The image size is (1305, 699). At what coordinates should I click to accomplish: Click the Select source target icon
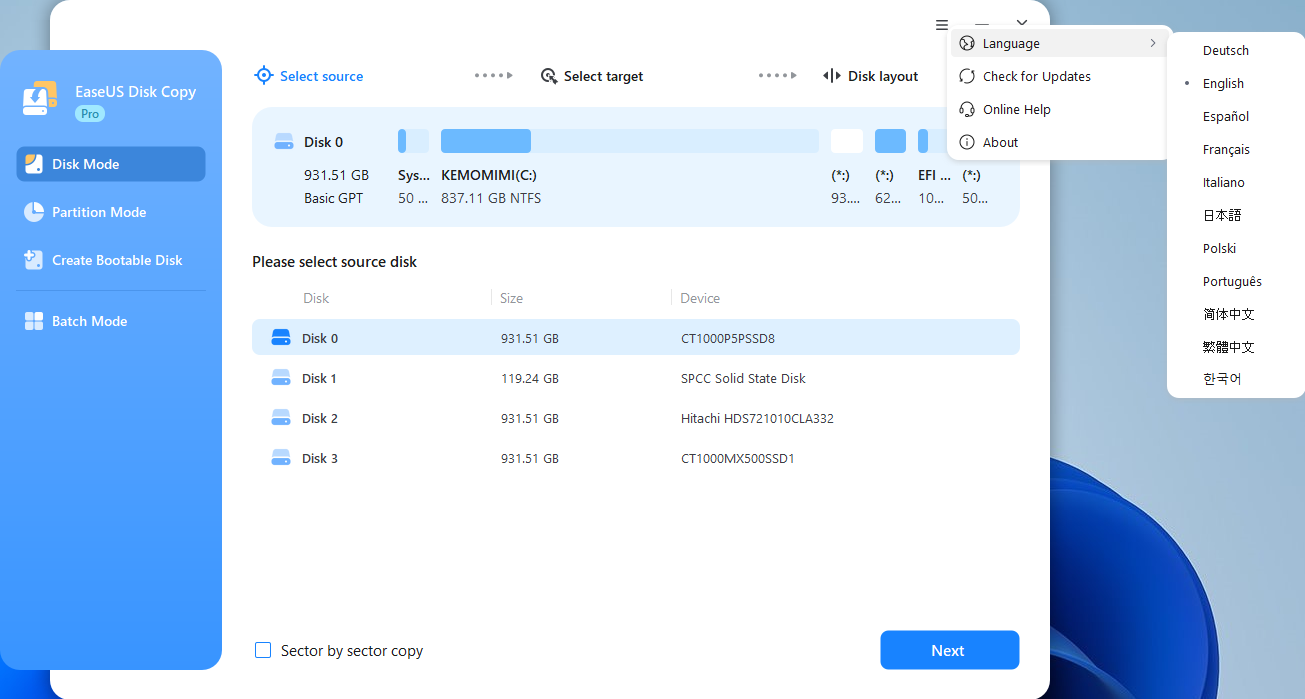(264, 76)
